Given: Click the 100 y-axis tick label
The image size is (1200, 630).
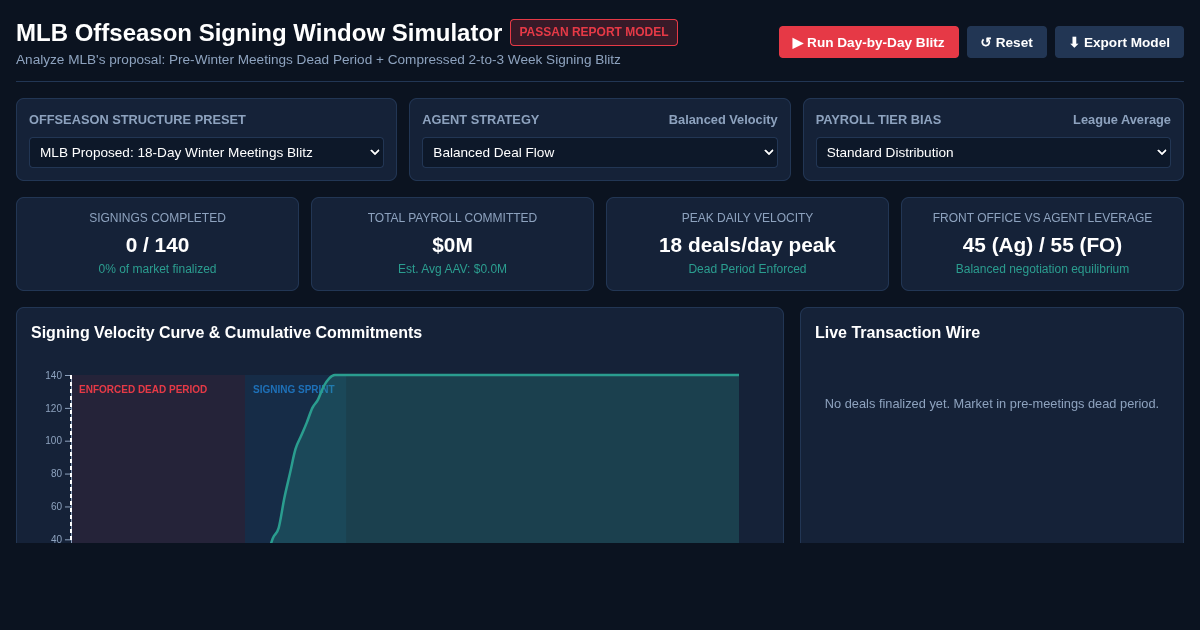Looking at the screenshot, I should [x=53, y=441].
